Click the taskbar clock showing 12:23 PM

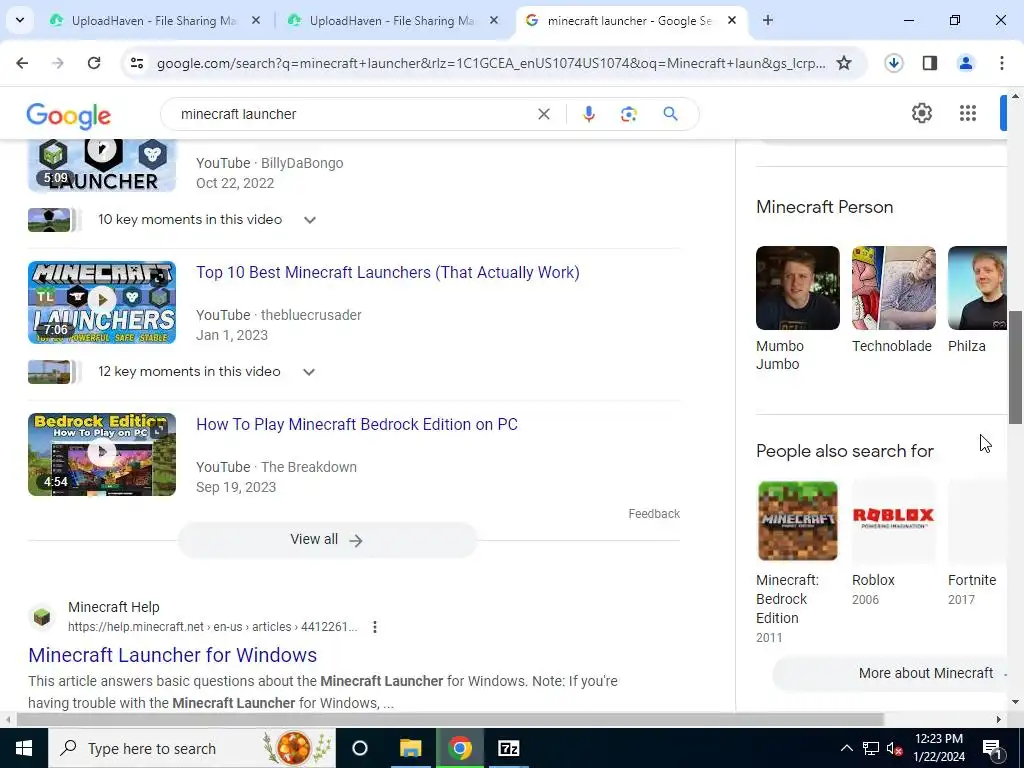[x=939, y=748]
